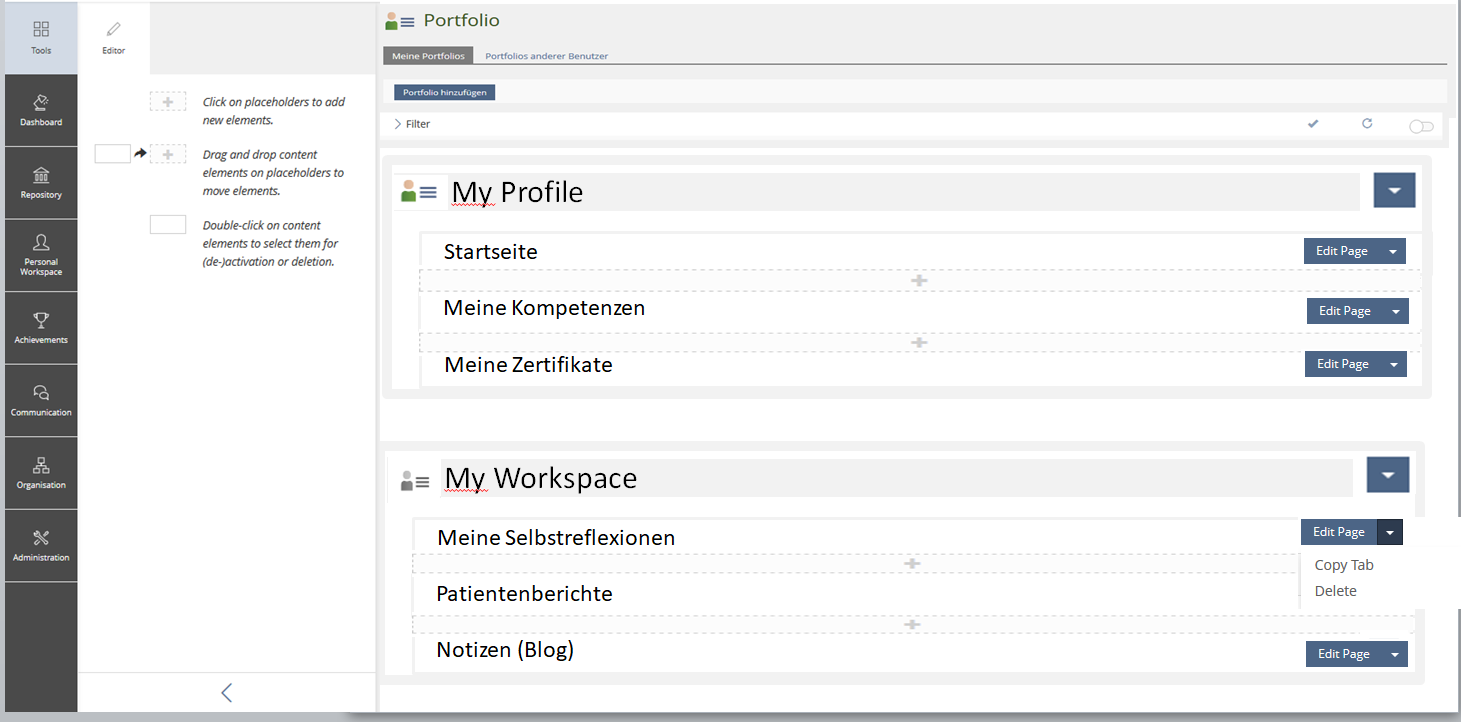Click the Portfolio hinzufügen button
1461x722 pixels.
[444, 93]
